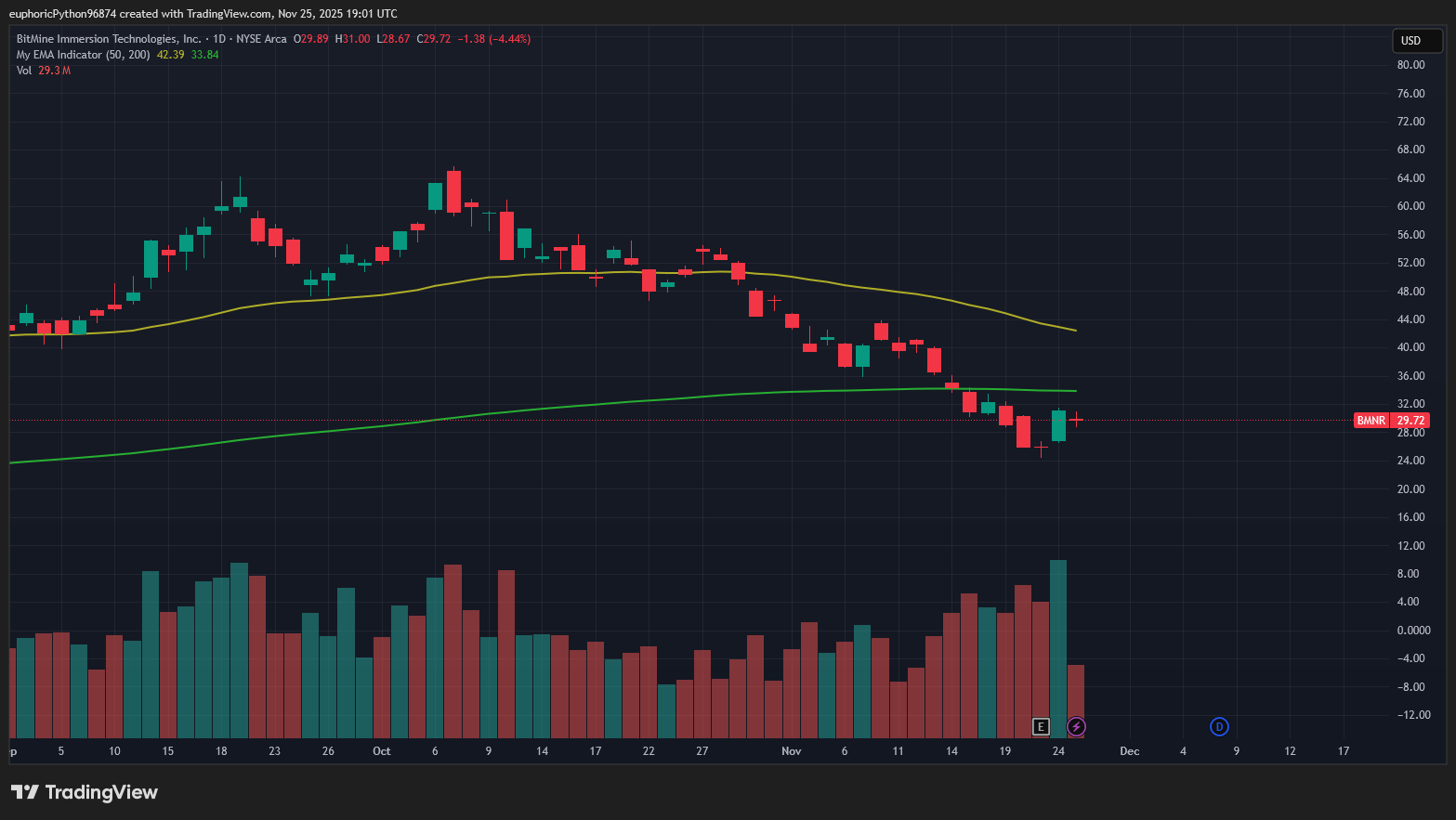
Task: Toggle visibility of My EMA Indicator legend
Action: [x=84, y=54]
